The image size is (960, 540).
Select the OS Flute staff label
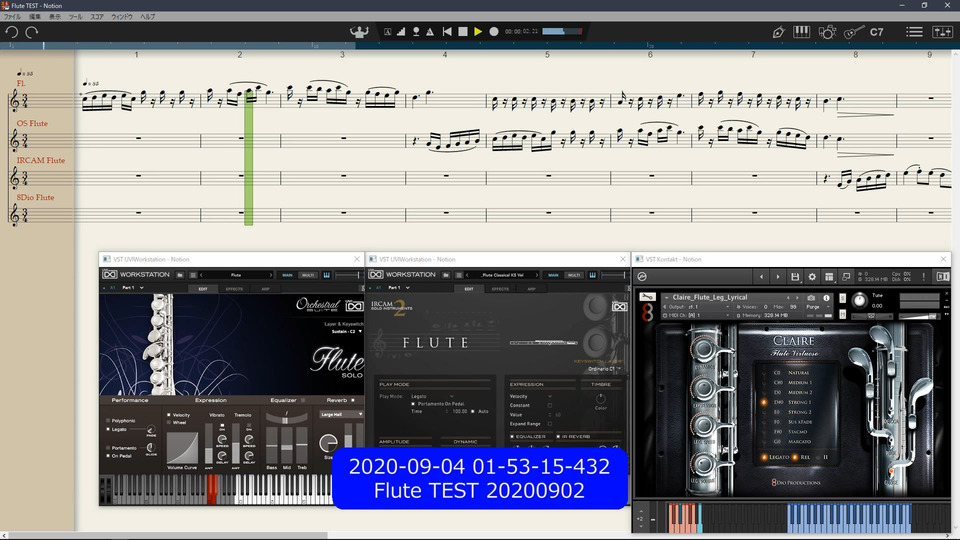tap(32, 123)
